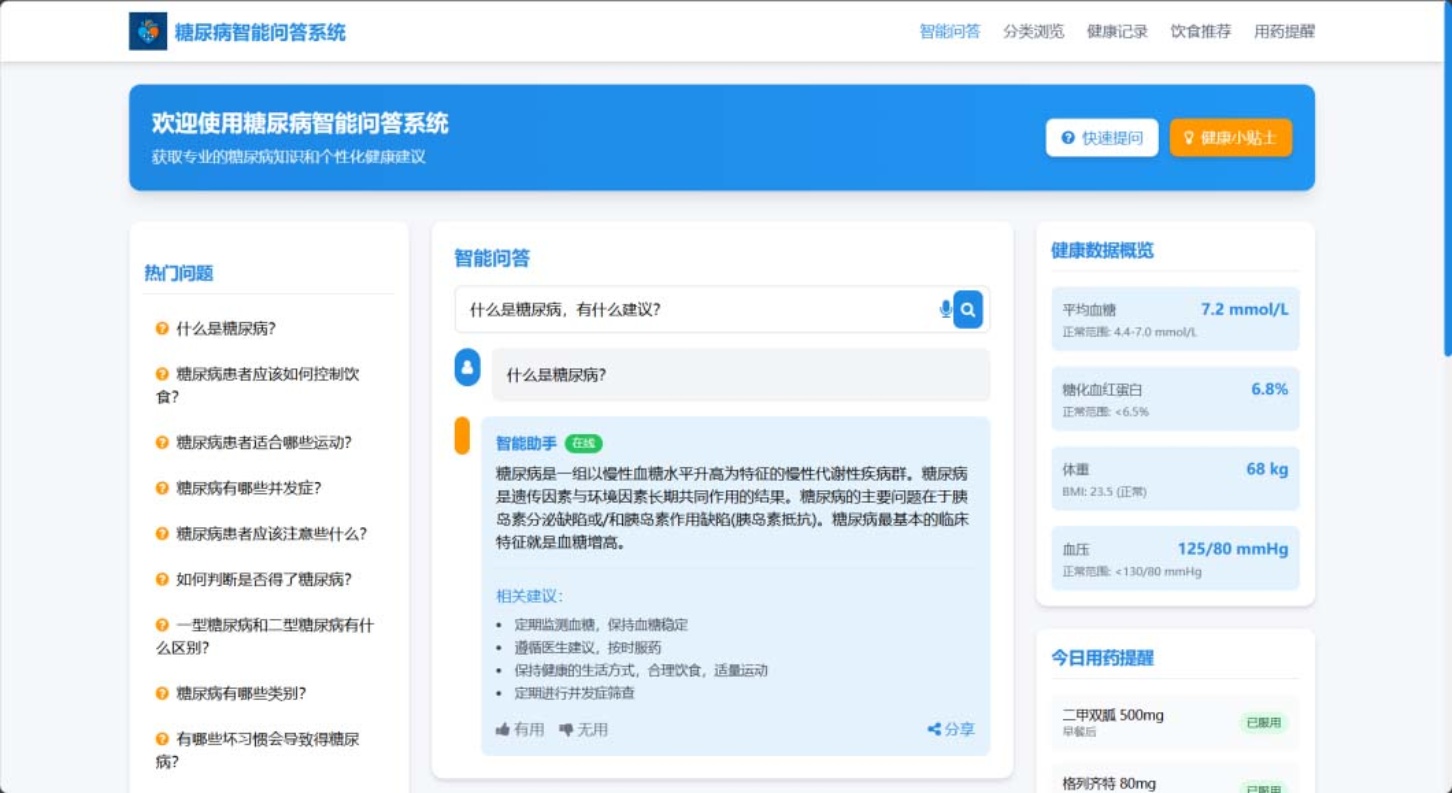Open hot question 如何判断是否得了糖尿病?
This screenshot has height=793, width=1452.
point(263,580)
